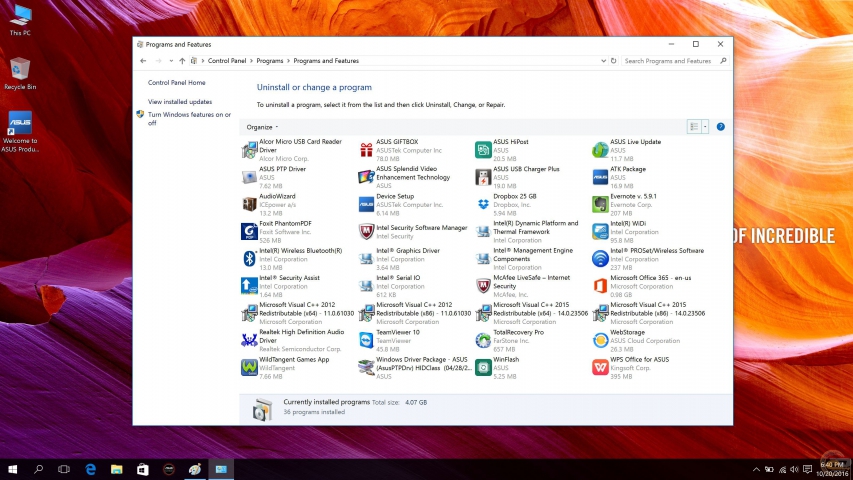Expand recent locations dropdown arrow
This screenshot has width=853, height=480.
tap(171, 61)
